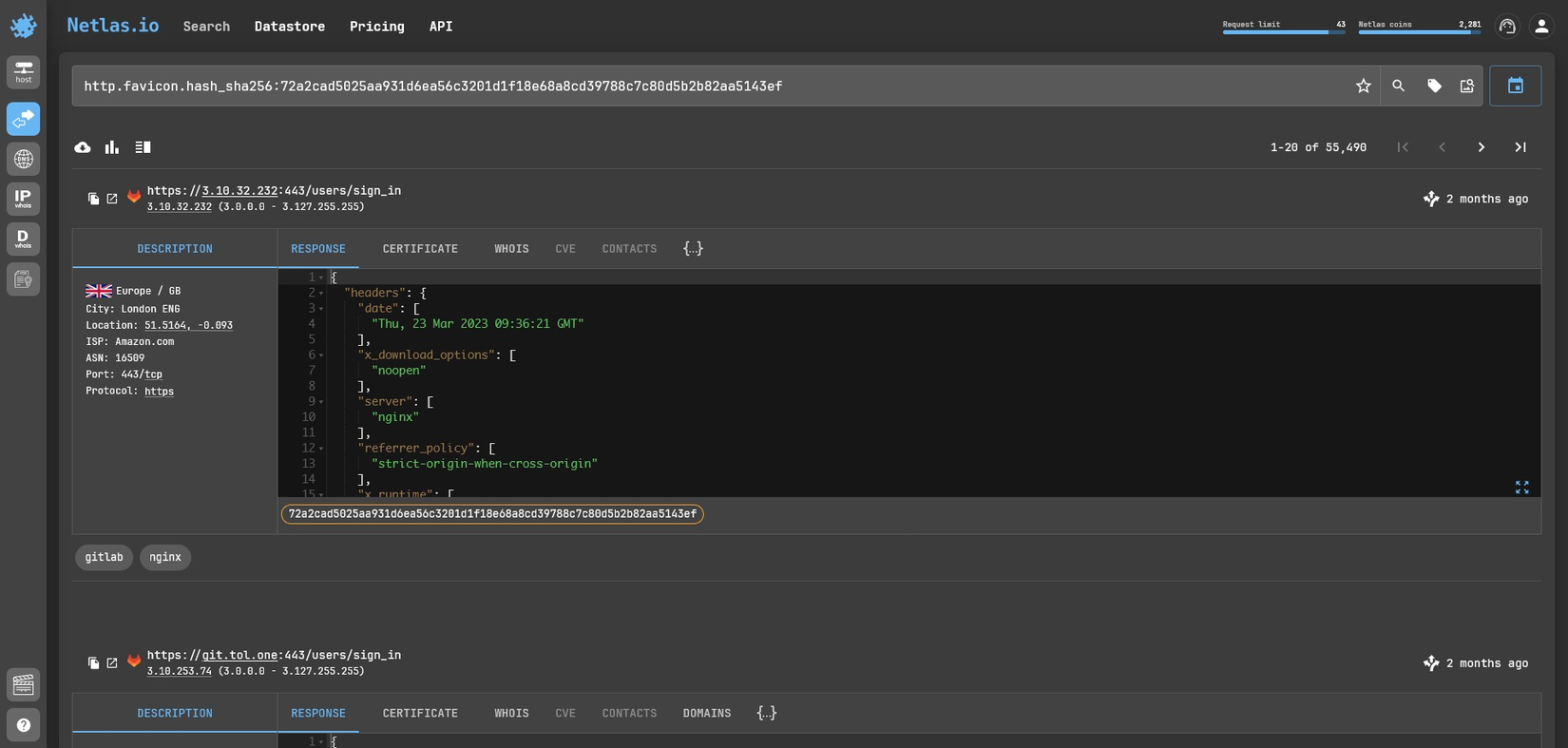Click the magnifier search icon
1568x748 pixels.
click(x=1398, y=86)
